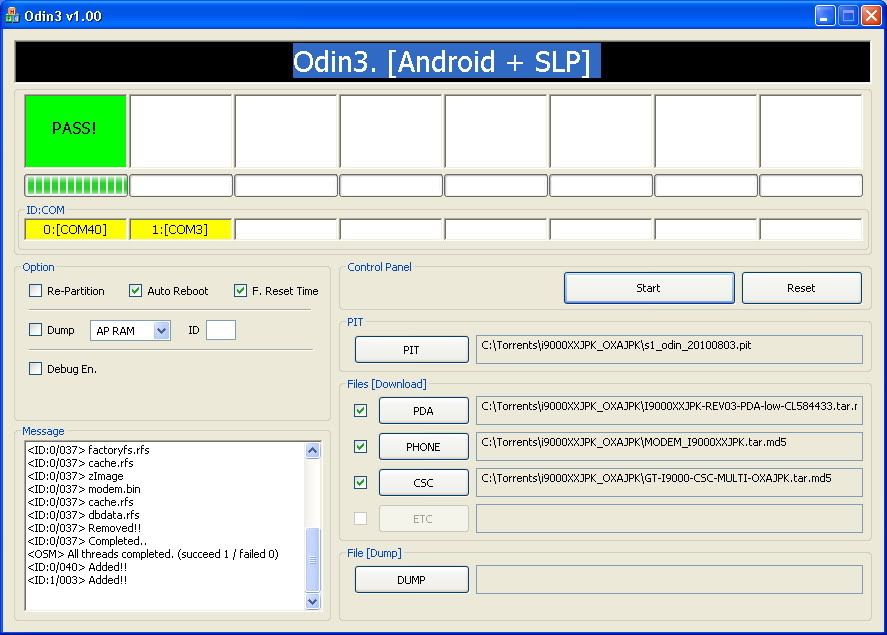Image resolution: width=887 pixels, height=635 pixels.
Task: Click the 'modem.bin' log line
Action: coord(84,489)
